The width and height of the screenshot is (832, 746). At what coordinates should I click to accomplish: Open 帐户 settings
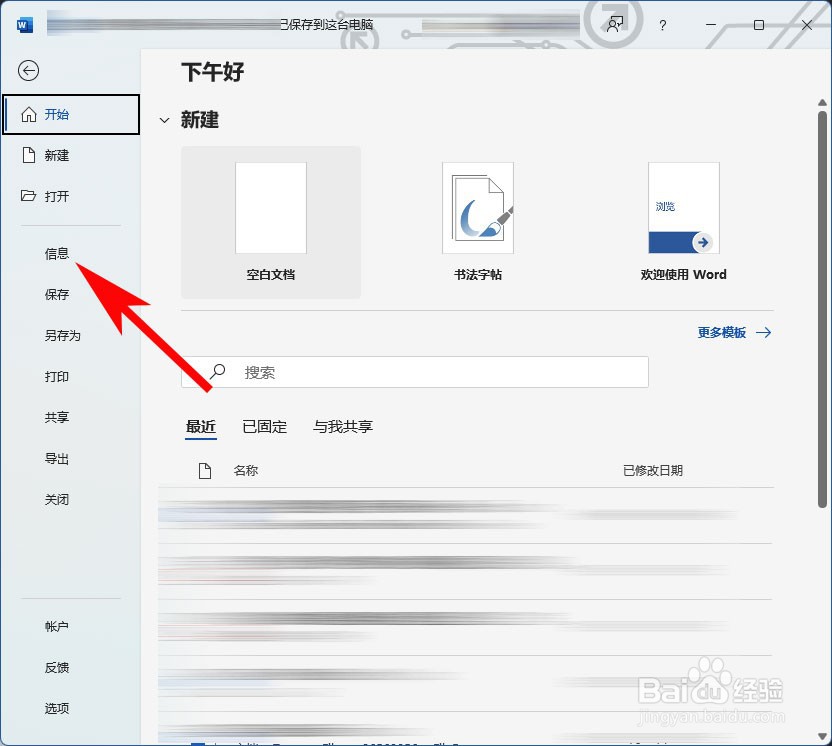click(57, 627)
